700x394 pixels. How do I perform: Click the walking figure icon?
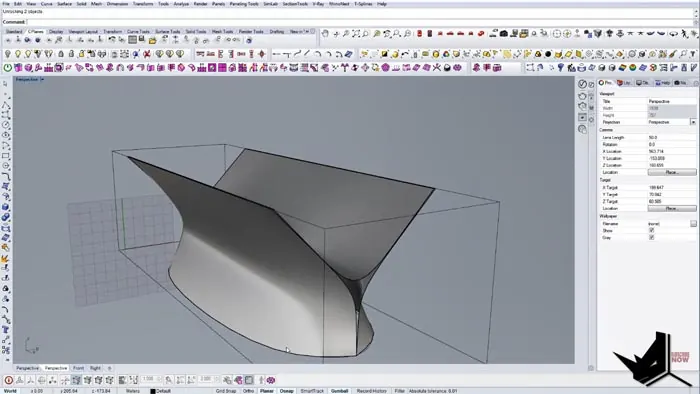point(685,33)
